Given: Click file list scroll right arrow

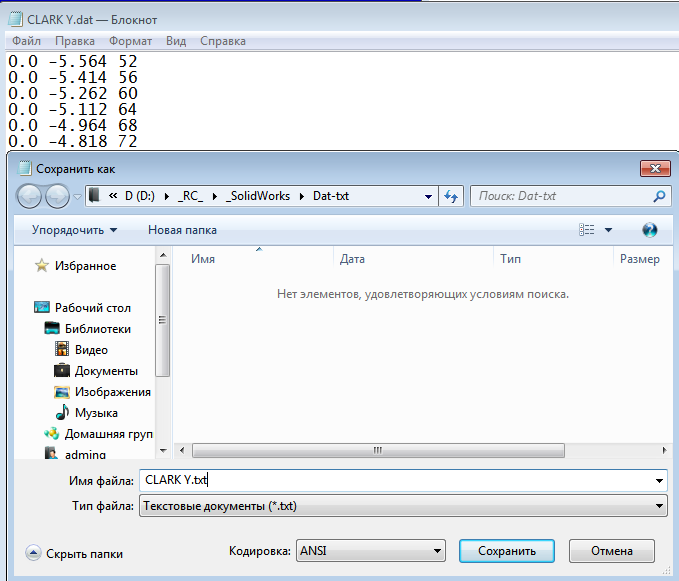Looking at the screenshot, I should 664,450.
